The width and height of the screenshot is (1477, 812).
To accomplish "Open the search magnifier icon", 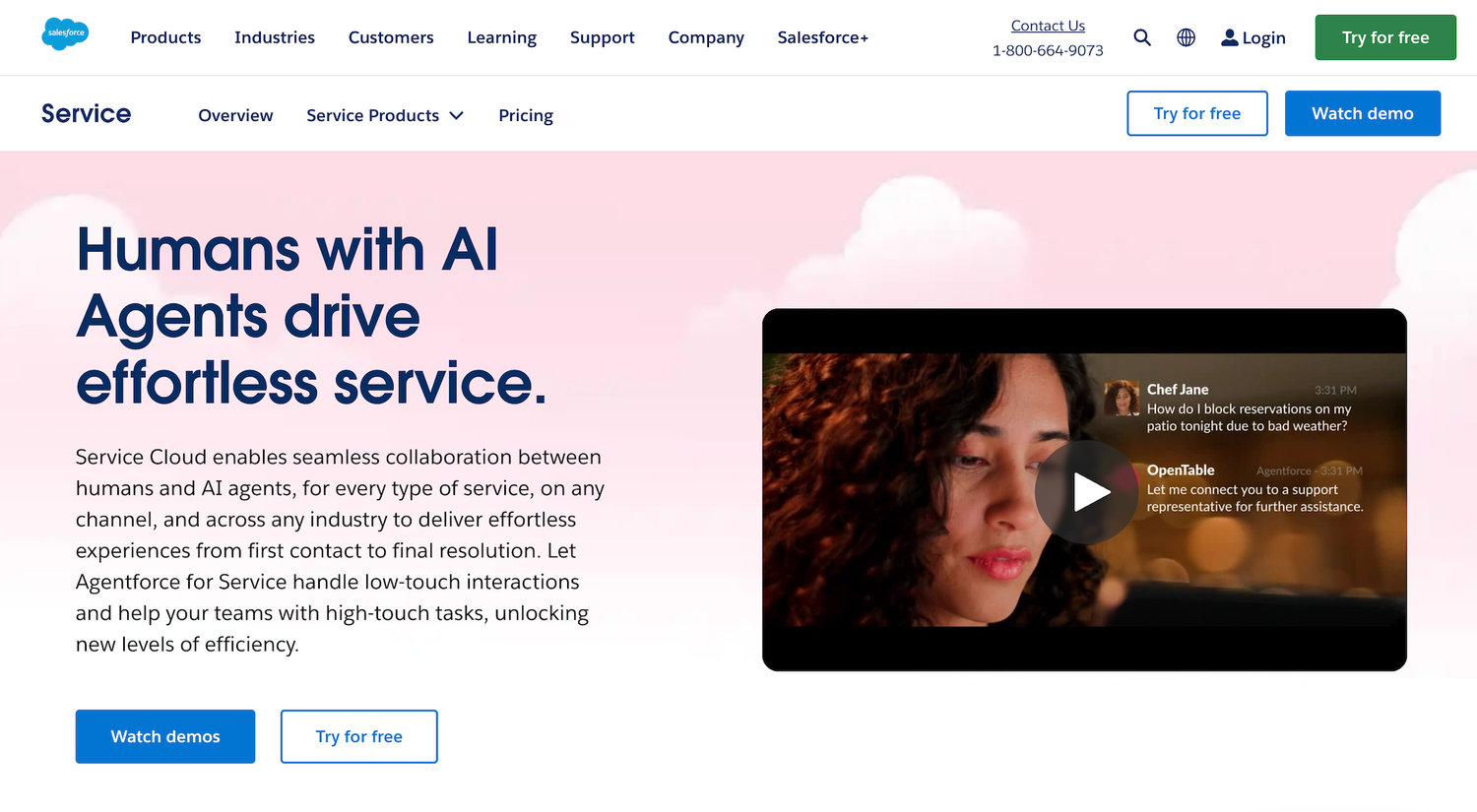I will [x=1142, y=37].
